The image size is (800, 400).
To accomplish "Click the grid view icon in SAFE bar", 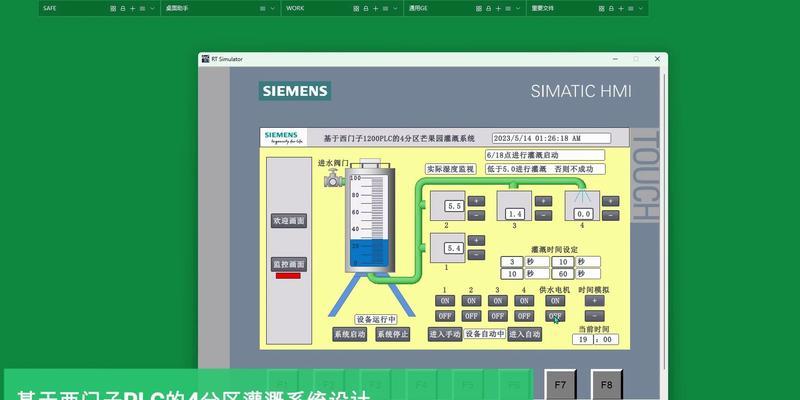I will tap(113, 9).
